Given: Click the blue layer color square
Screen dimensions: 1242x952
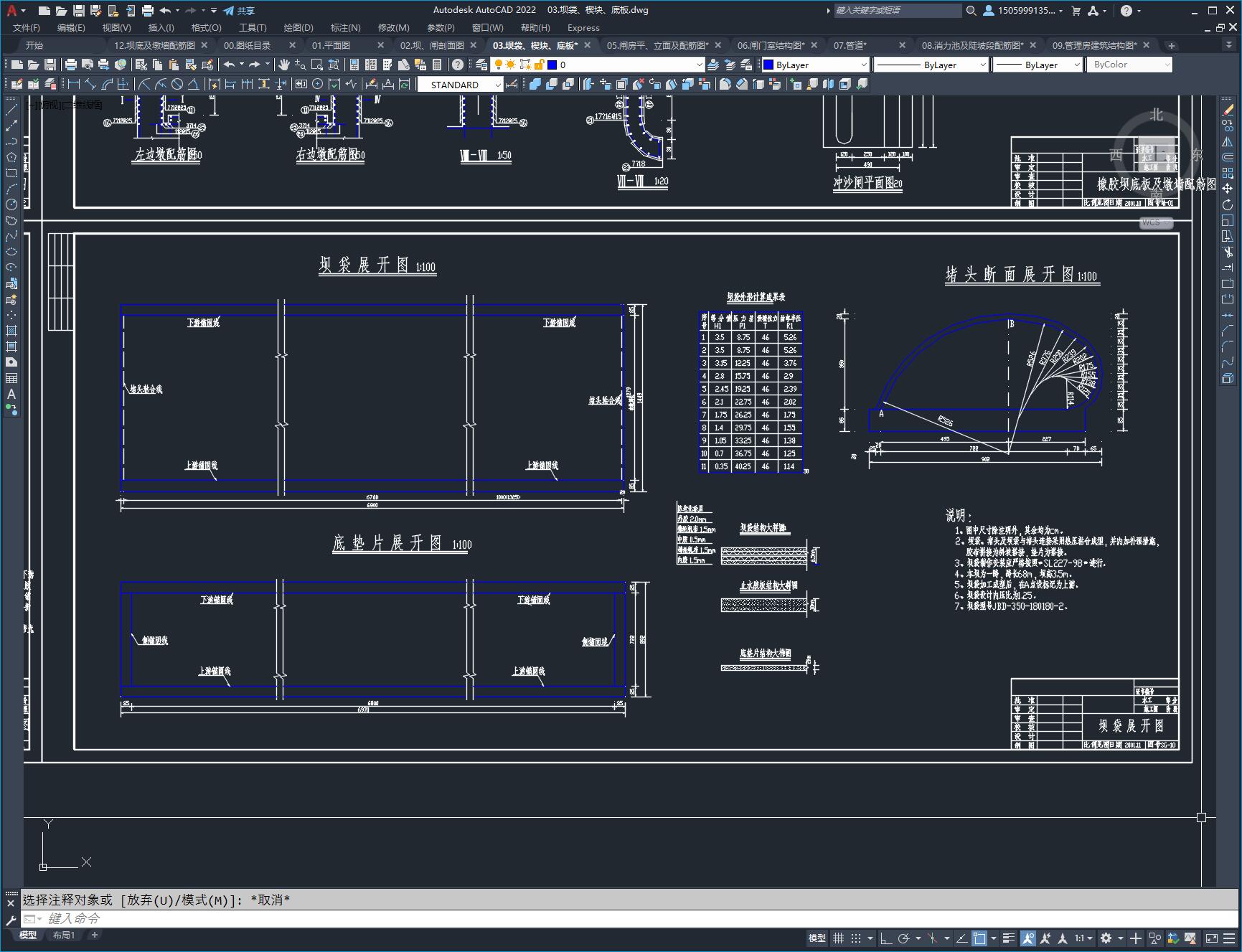Looking at the screenshot, I should coord(552,65).
